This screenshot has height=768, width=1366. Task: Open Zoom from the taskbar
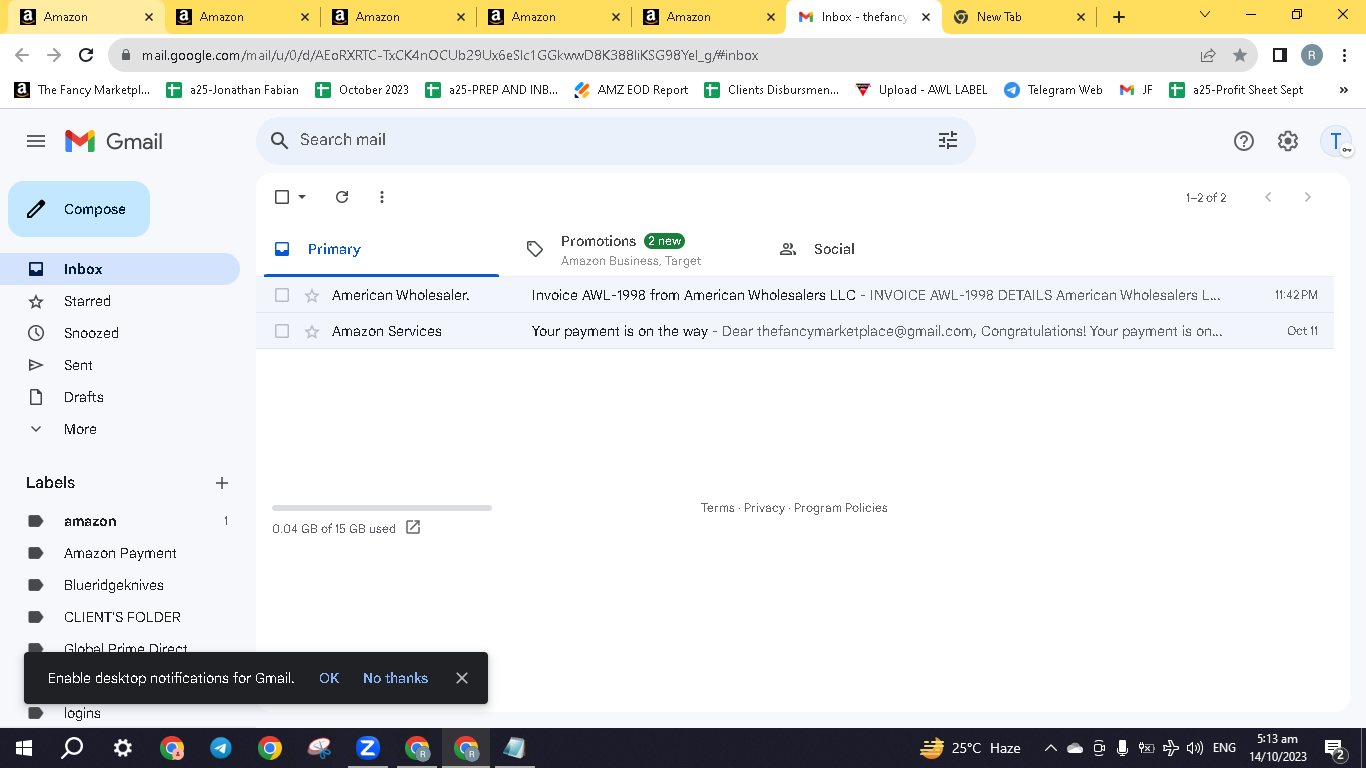(x=368, y=748)
